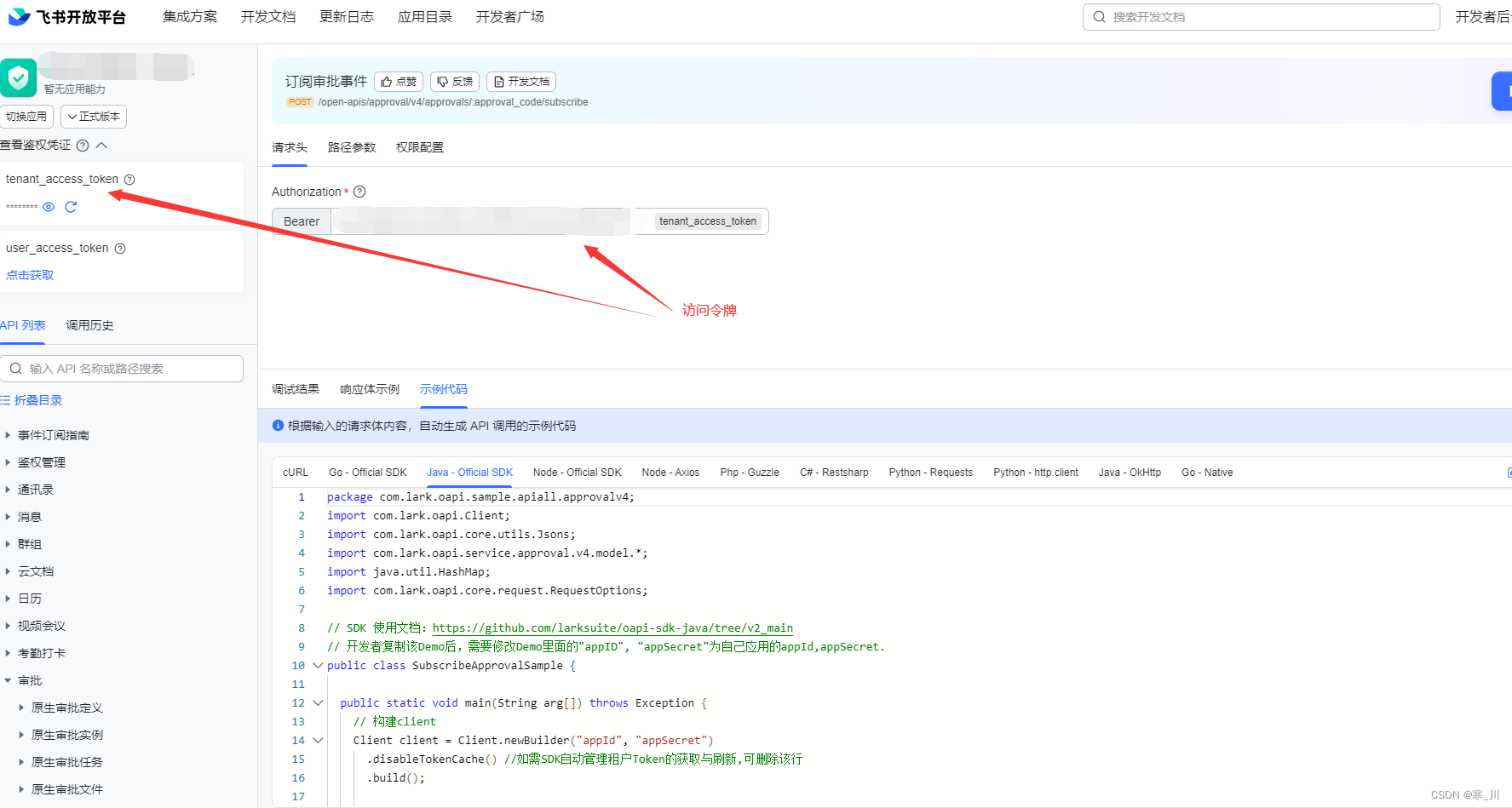1512x808 pixels.
Task: Select Python - Requests code tab
Action: (x=930, y=473)
